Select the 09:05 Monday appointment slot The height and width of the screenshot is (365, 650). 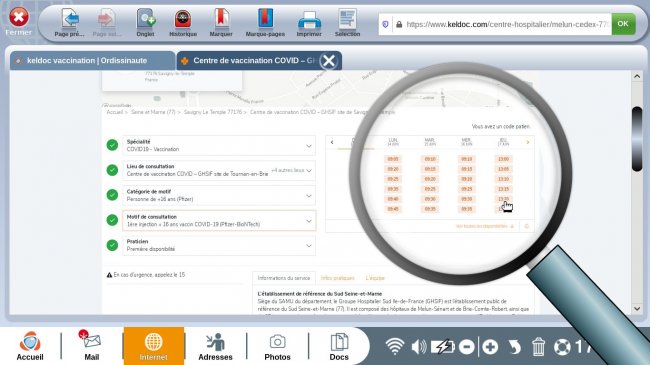click(393, 159)
